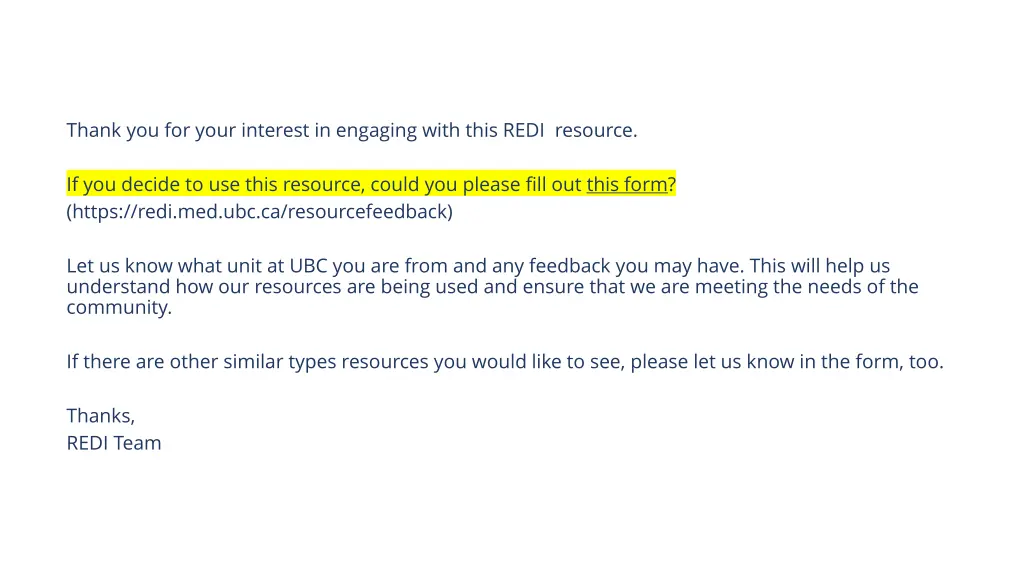The image size is (1024, 576).
Task: Click the "REDI Team" signature
Action: [x=114, y=443]
